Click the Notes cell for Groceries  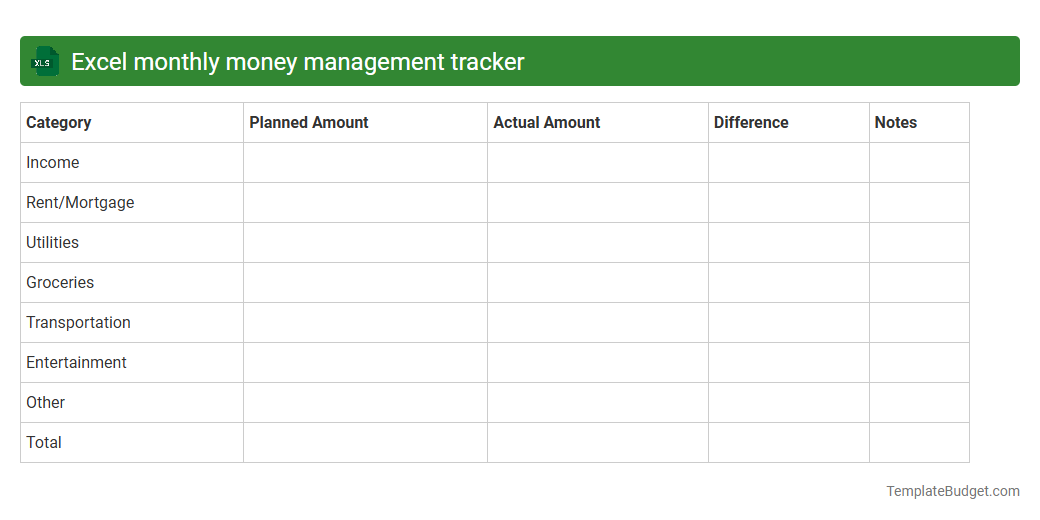coord(919,283)
